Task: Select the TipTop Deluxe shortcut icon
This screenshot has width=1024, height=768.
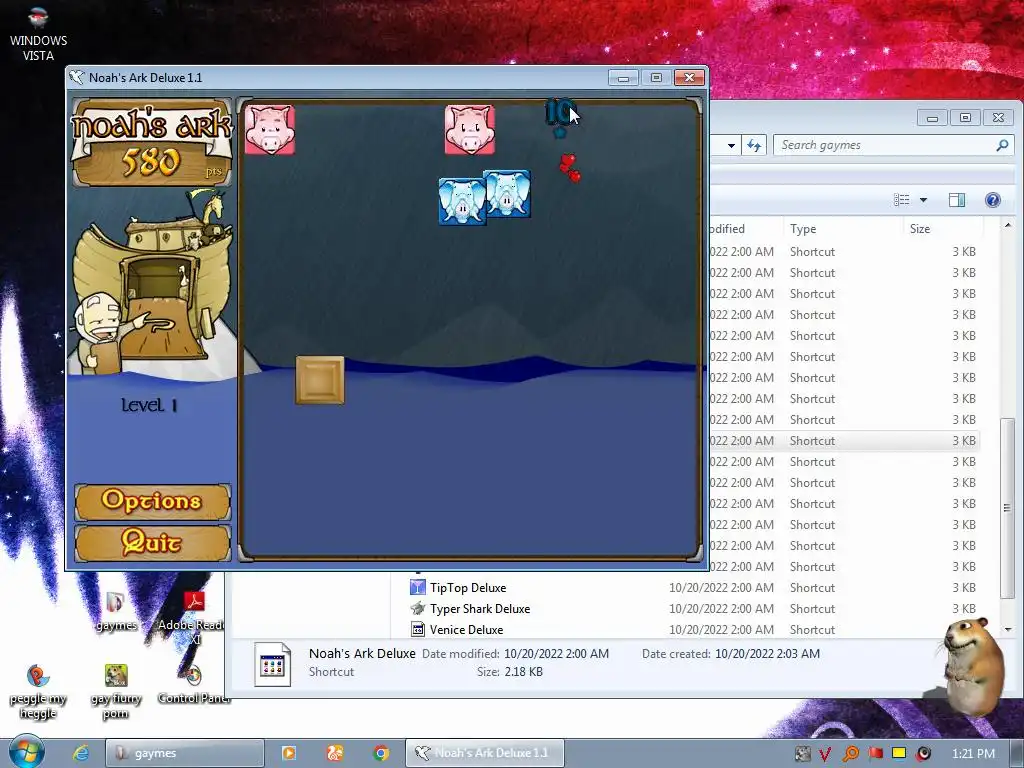Action: point(417,587)
